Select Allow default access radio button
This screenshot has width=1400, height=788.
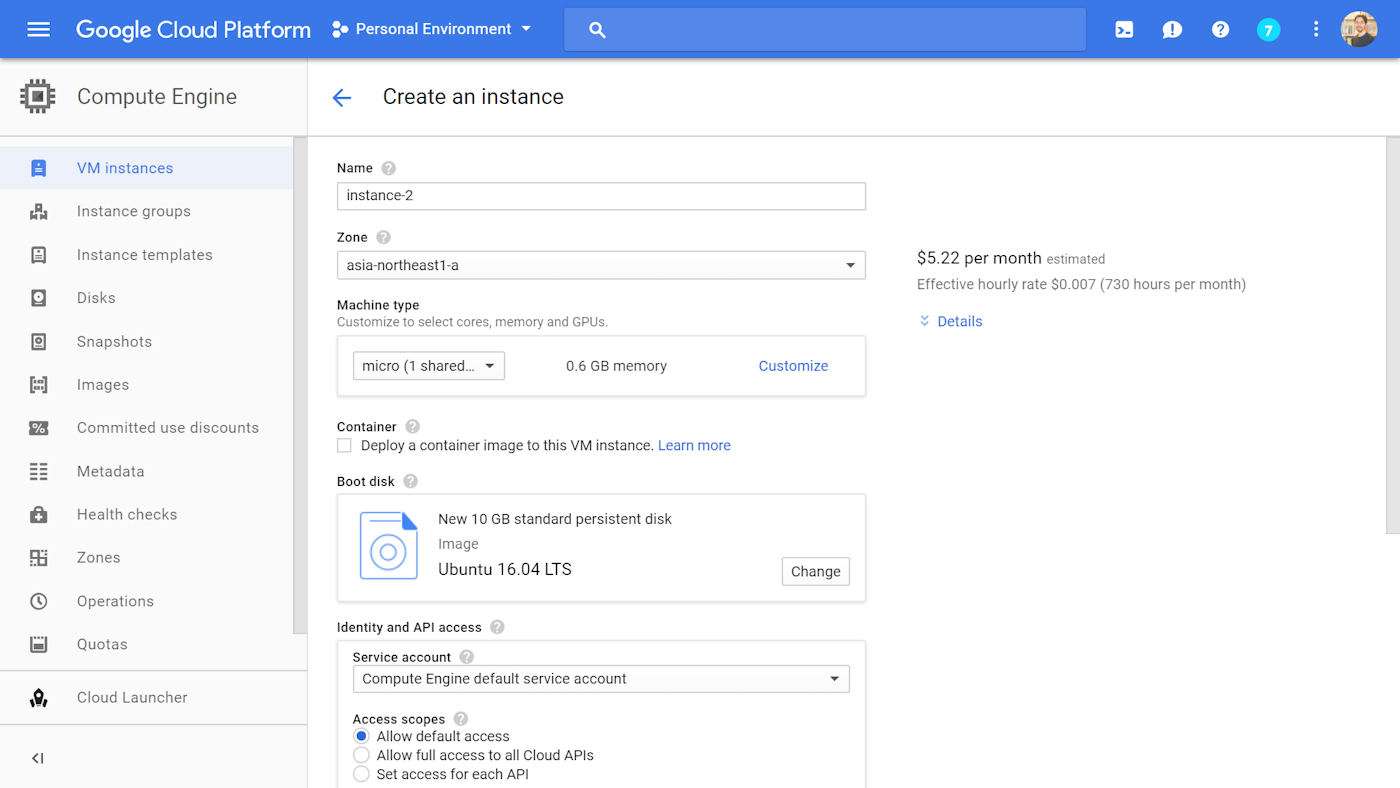pos(361,736)
